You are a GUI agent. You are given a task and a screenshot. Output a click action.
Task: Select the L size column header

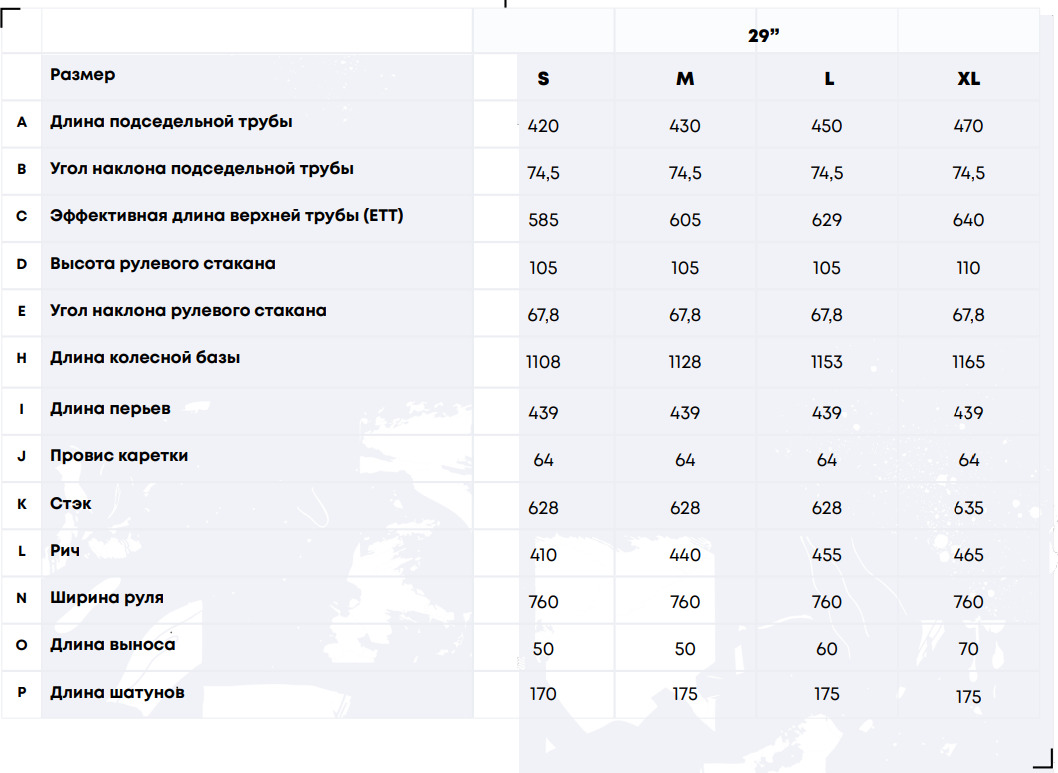(829, 79)
